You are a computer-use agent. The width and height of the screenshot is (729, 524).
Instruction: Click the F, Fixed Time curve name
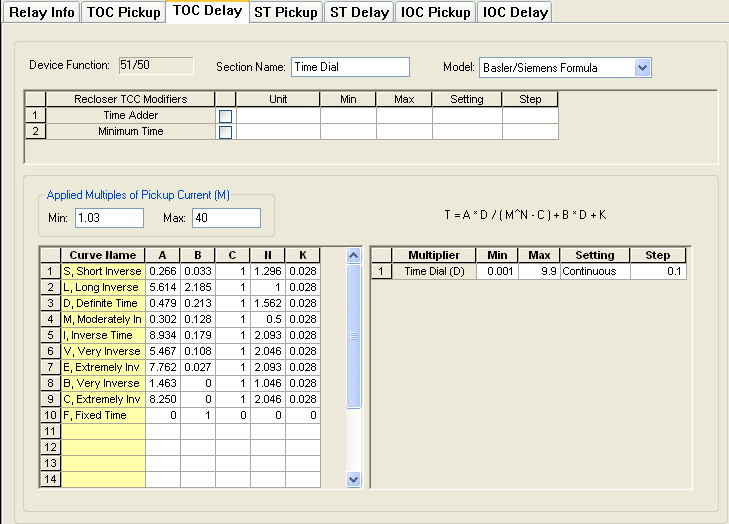[x=102, y=415]
